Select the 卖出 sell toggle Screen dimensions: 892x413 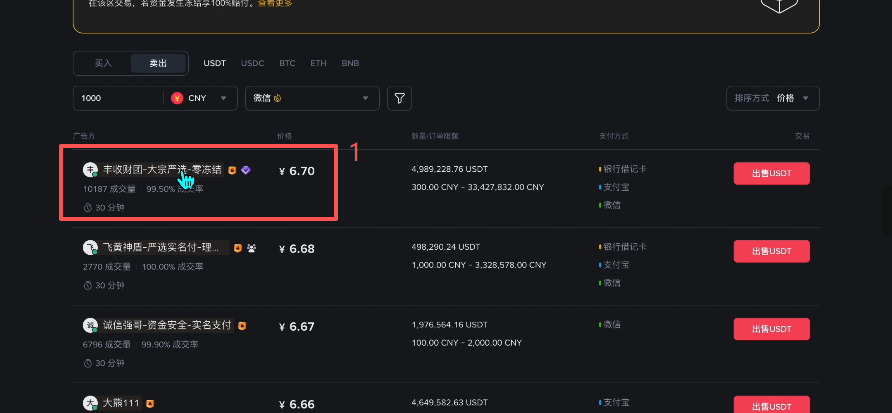pyautogui.click(x=158, y=63)
